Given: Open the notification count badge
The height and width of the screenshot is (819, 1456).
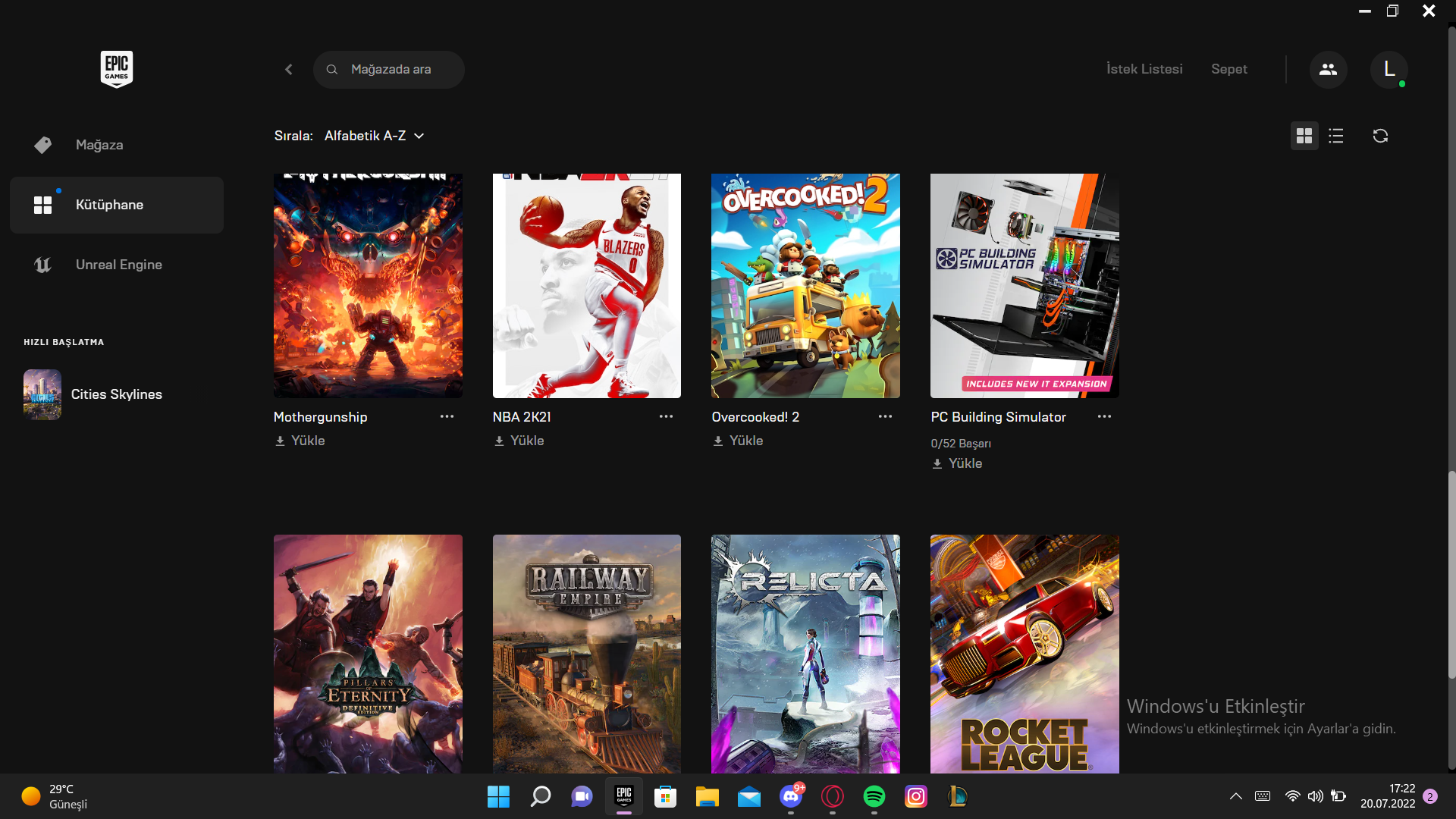Looking at the screenshot, I should 1430,796.
